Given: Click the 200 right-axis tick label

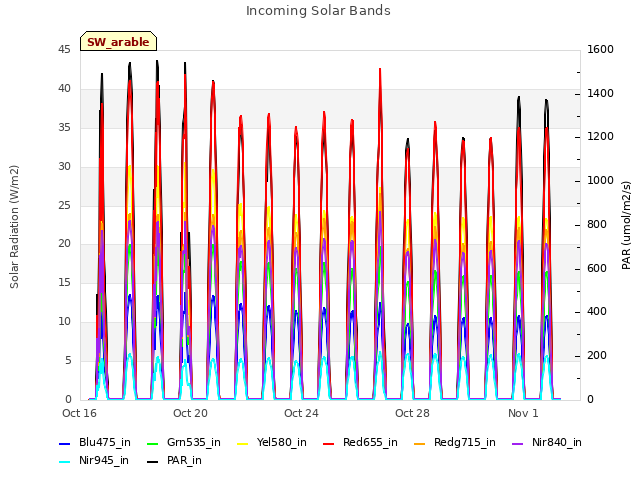Looking at the screenshot, I should click(x=597, y=356).
